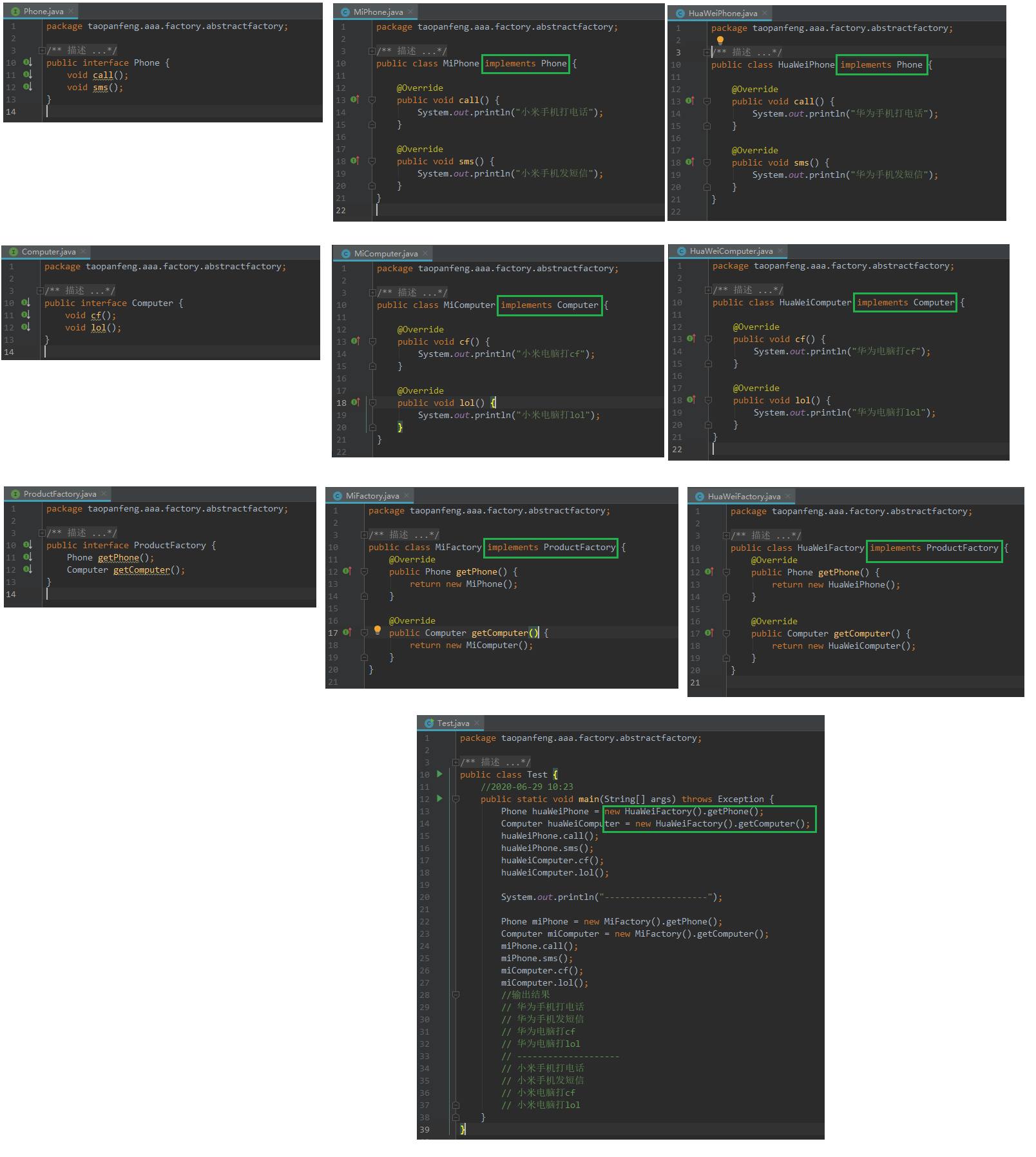Close the MiPhone.java tab

click(410, 12)
